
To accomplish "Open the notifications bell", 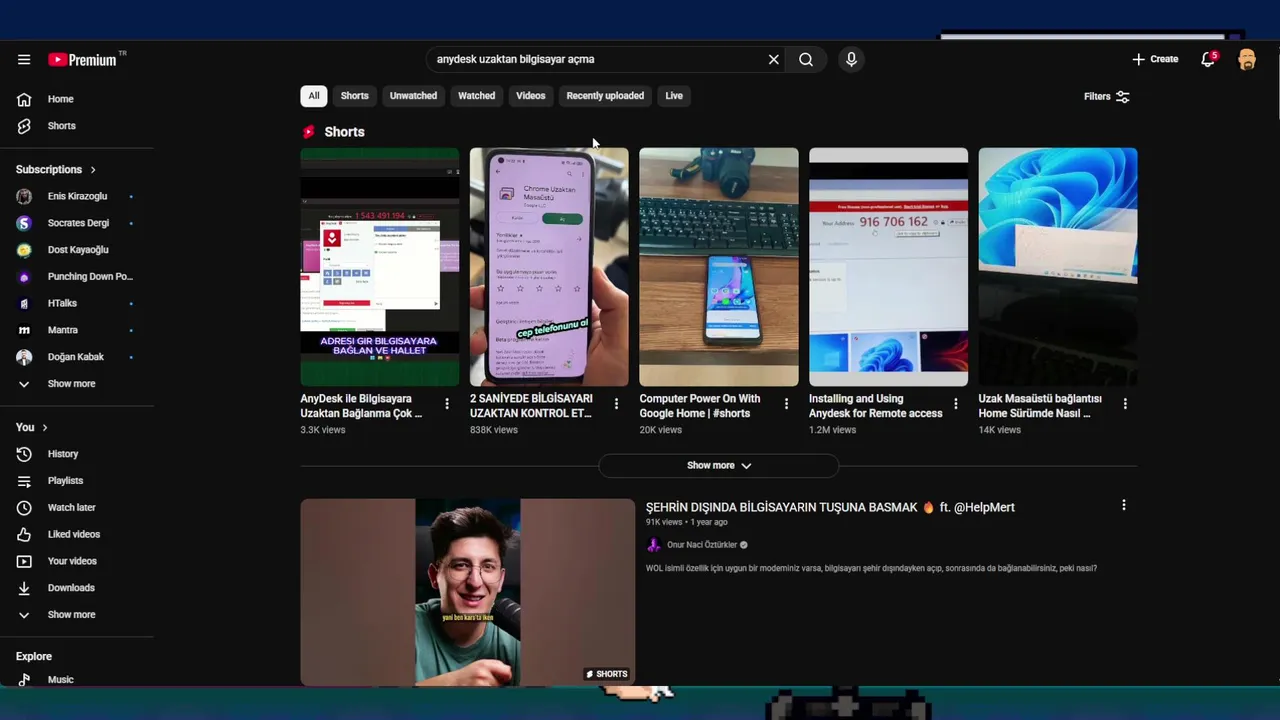I will [1208, 59].
